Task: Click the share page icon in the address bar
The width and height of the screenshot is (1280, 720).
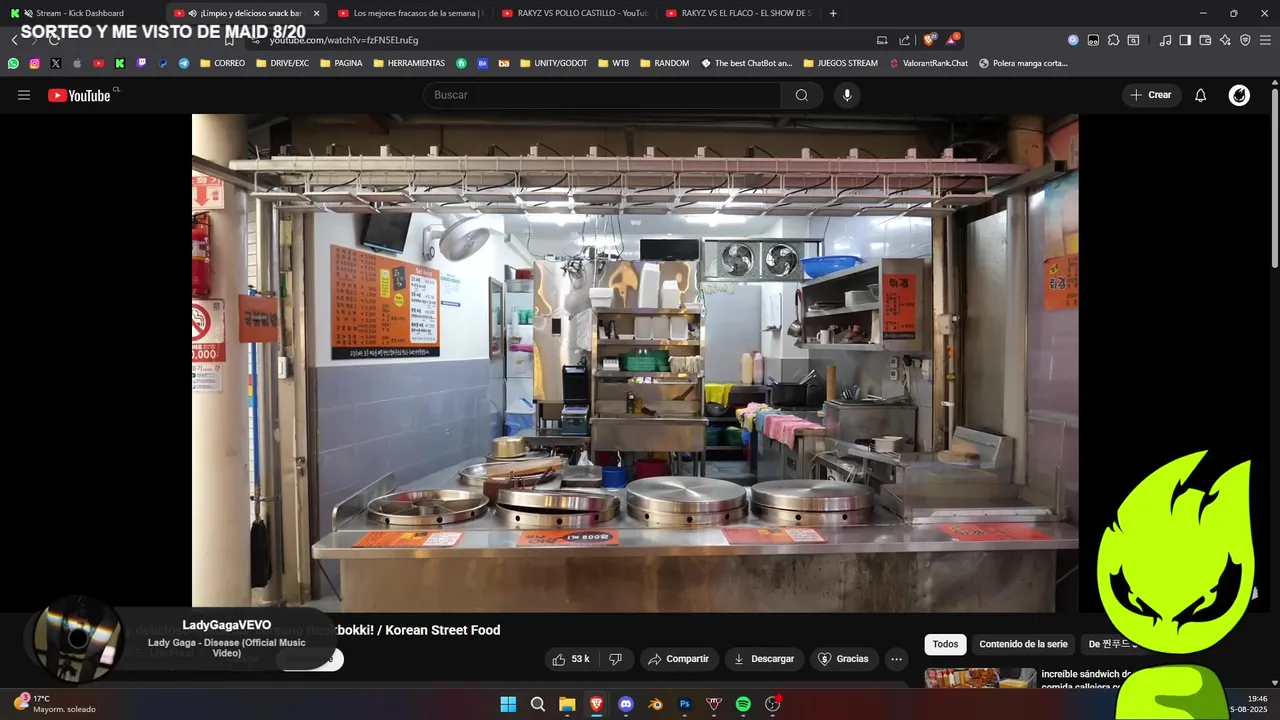Action: (904, 40)
